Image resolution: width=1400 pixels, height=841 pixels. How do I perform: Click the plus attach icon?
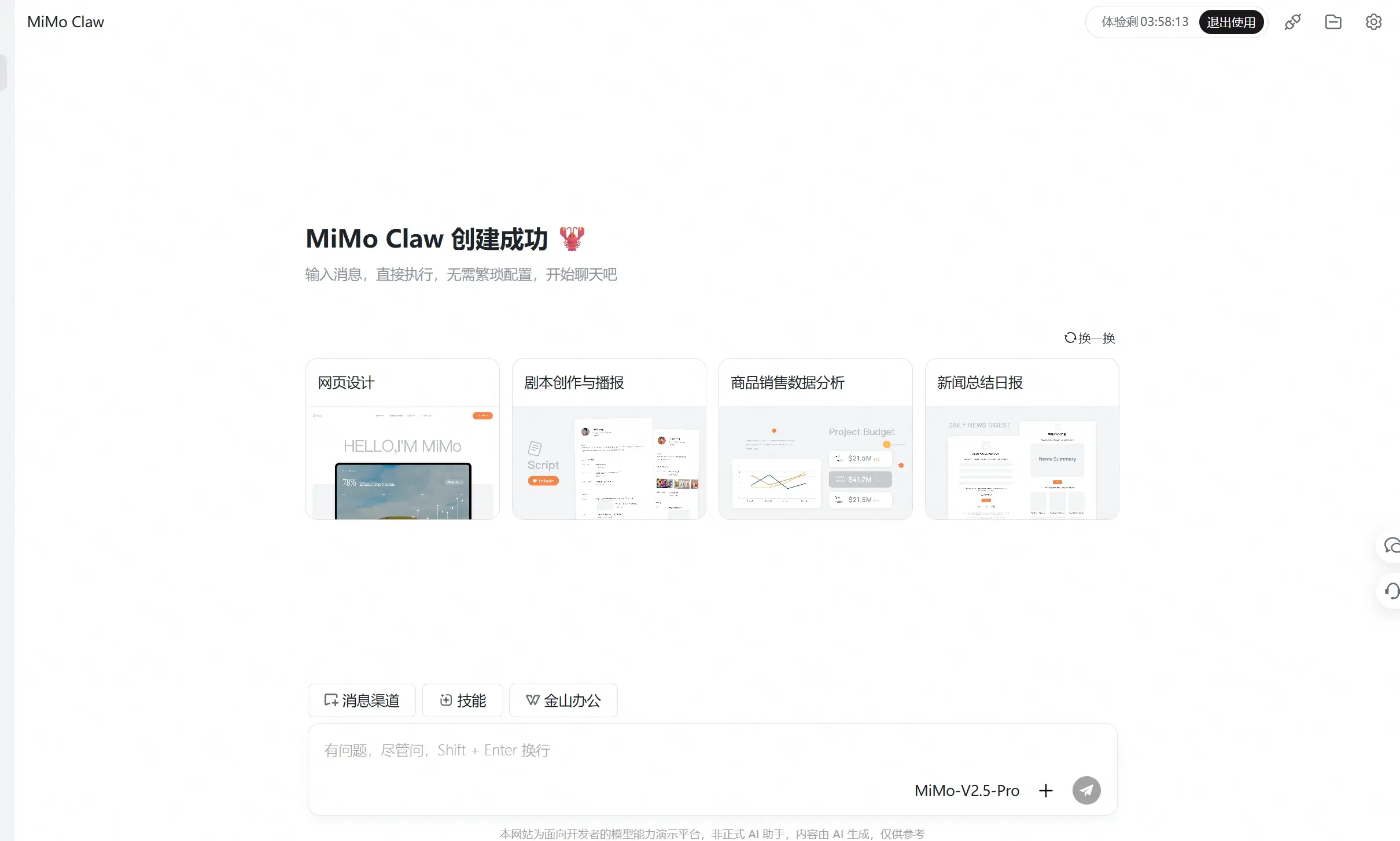point(1045,790)
